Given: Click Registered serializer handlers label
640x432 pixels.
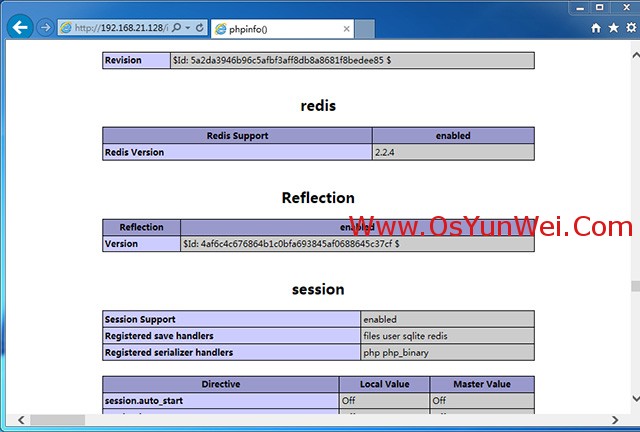Looking at the screenshot, I should point(169,352).
